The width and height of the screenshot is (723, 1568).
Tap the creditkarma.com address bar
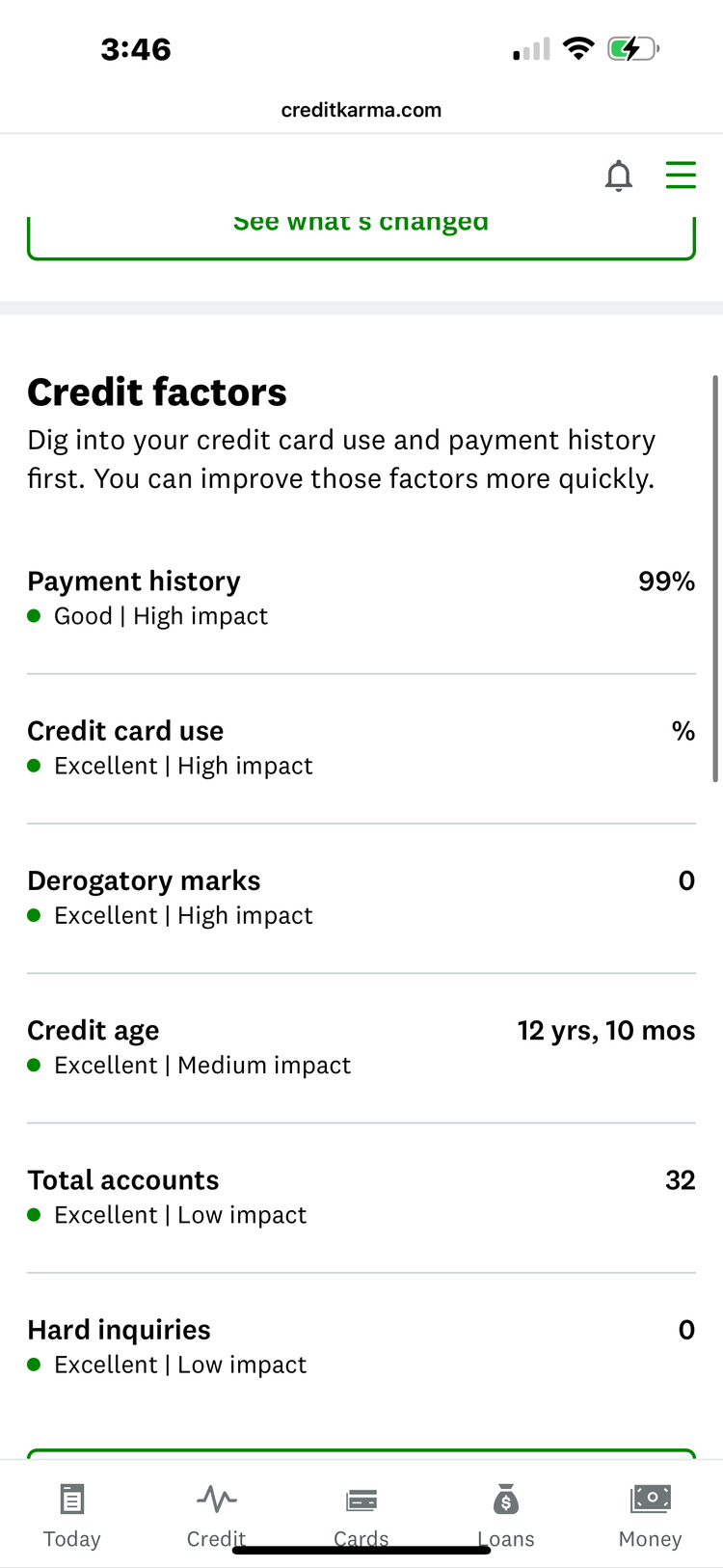[x=361, y=110]
